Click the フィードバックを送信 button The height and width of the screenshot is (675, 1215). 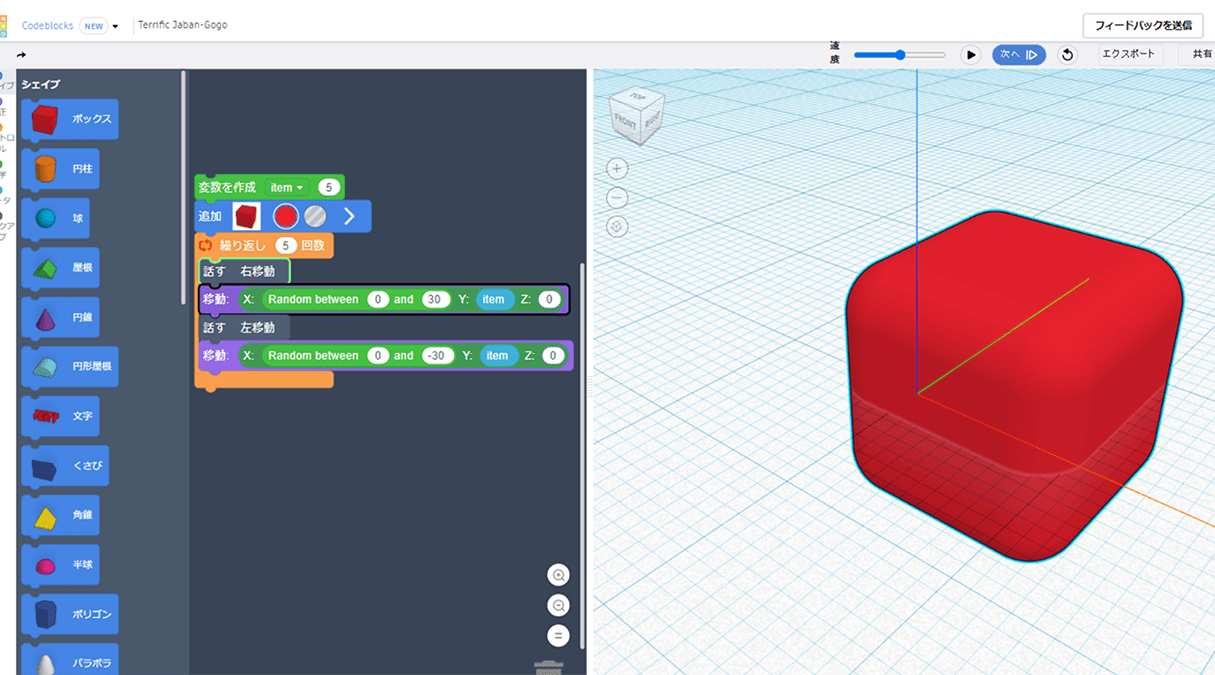1141,25
